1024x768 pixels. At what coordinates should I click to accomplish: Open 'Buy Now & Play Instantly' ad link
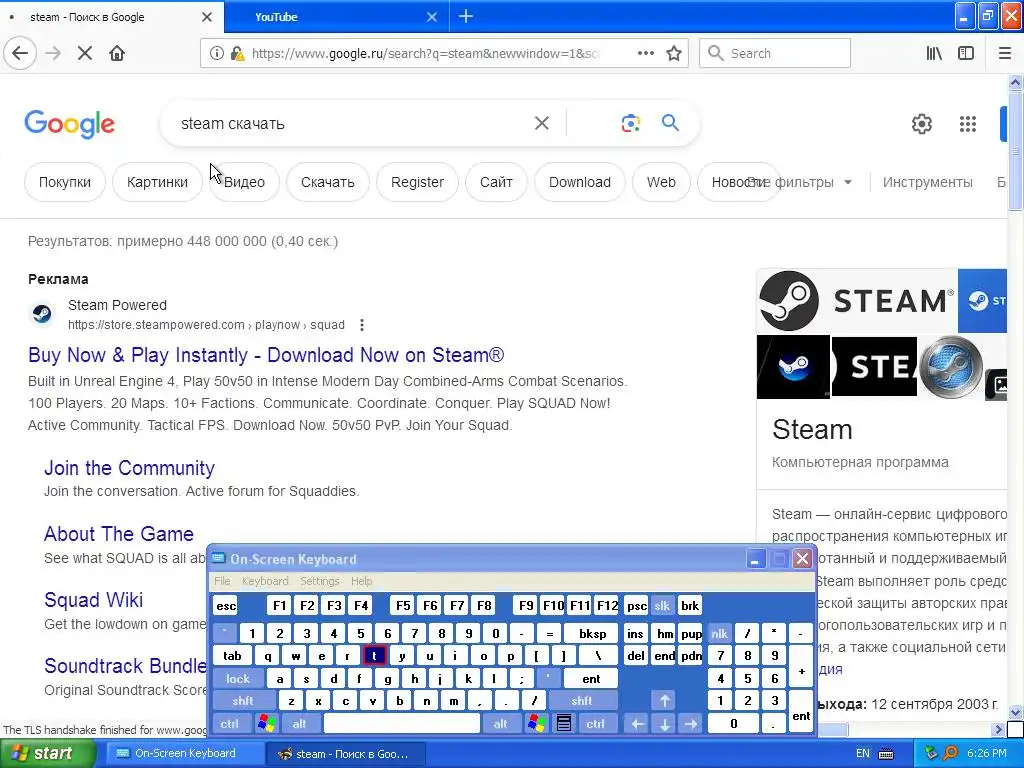click(x=266, y=355)
